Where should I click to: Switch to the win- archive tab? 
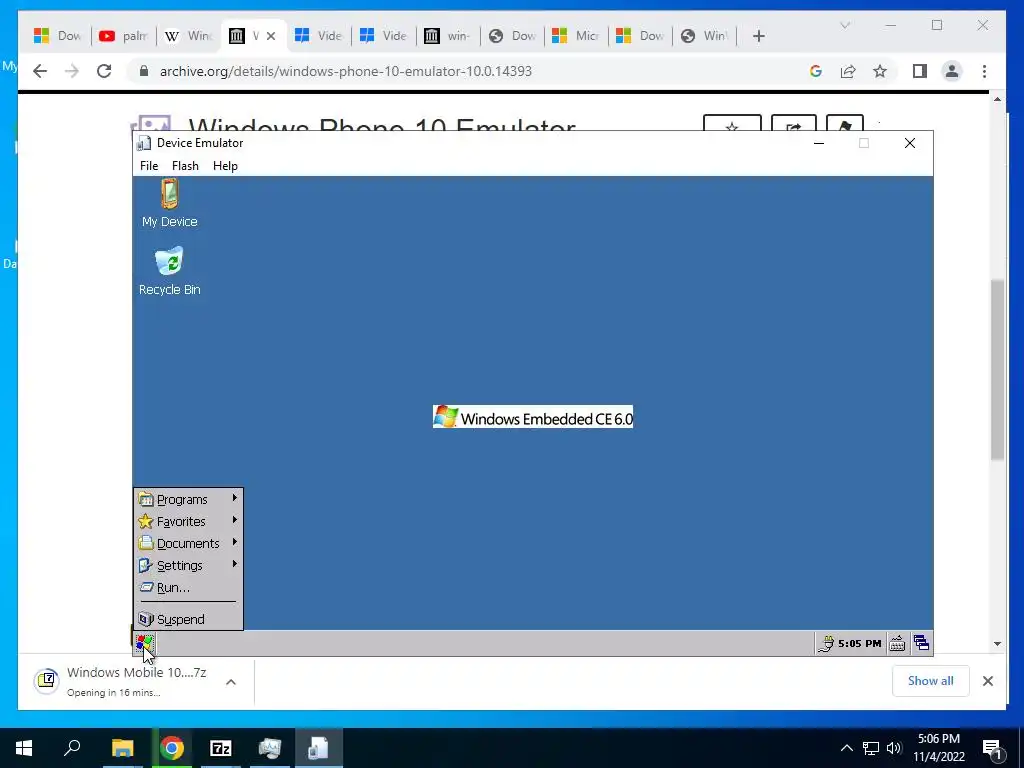point(448,36)
